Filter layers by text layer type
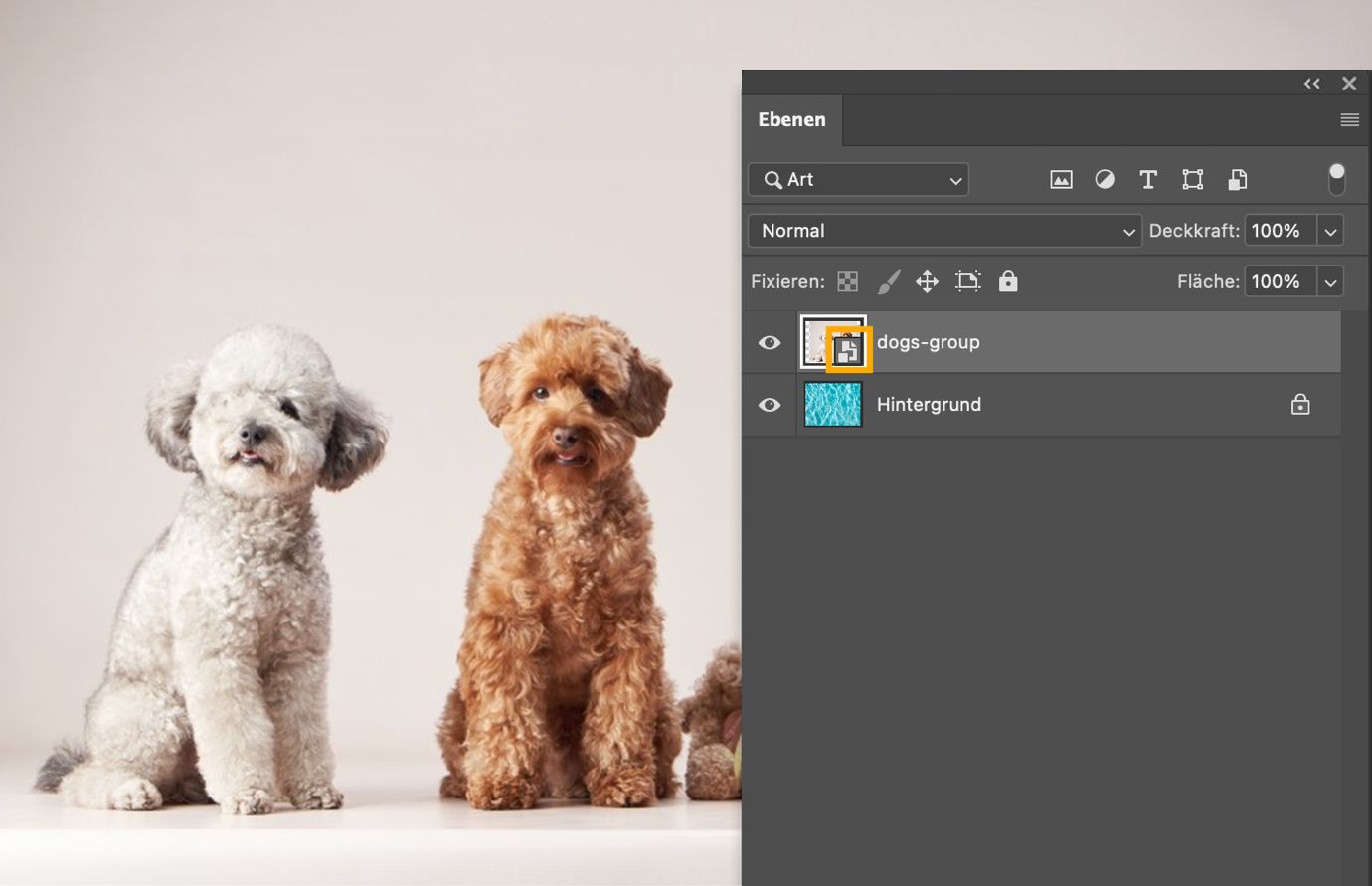This screenshot has height=886, width=1372. click(x=1148, y=180)
